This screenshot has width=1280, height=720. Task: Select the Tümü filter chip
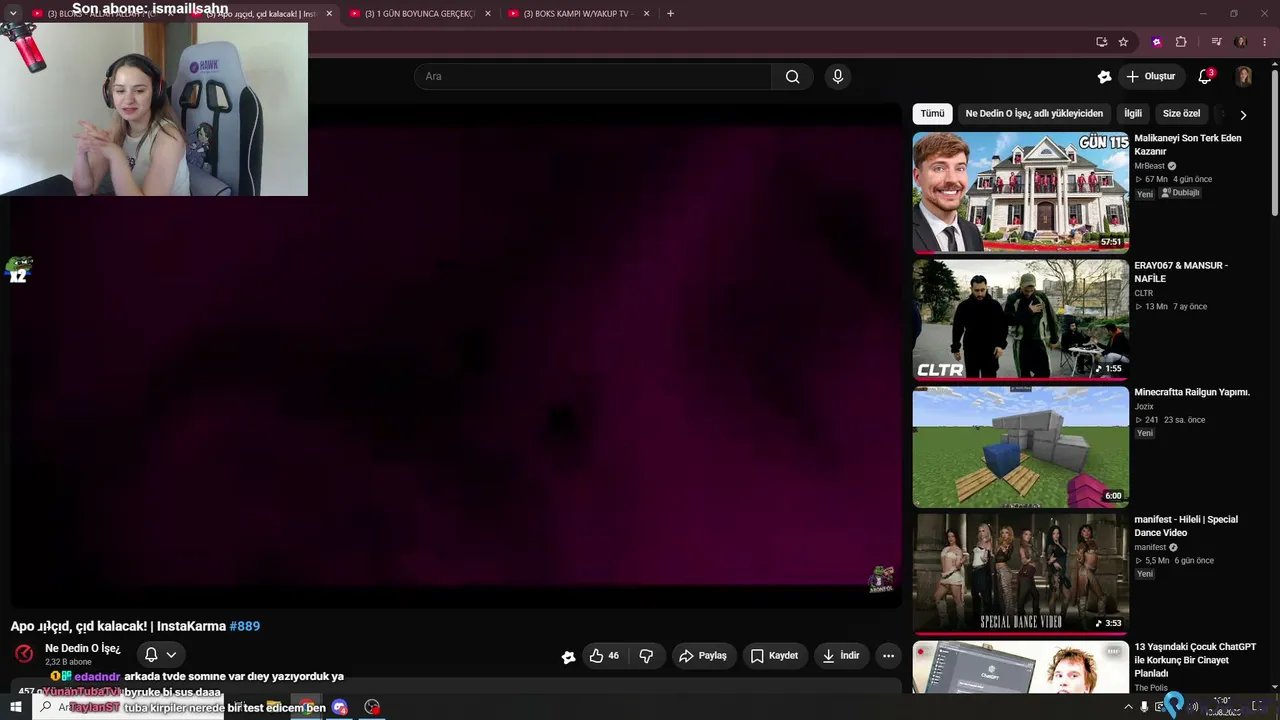[x=932, y=114]
